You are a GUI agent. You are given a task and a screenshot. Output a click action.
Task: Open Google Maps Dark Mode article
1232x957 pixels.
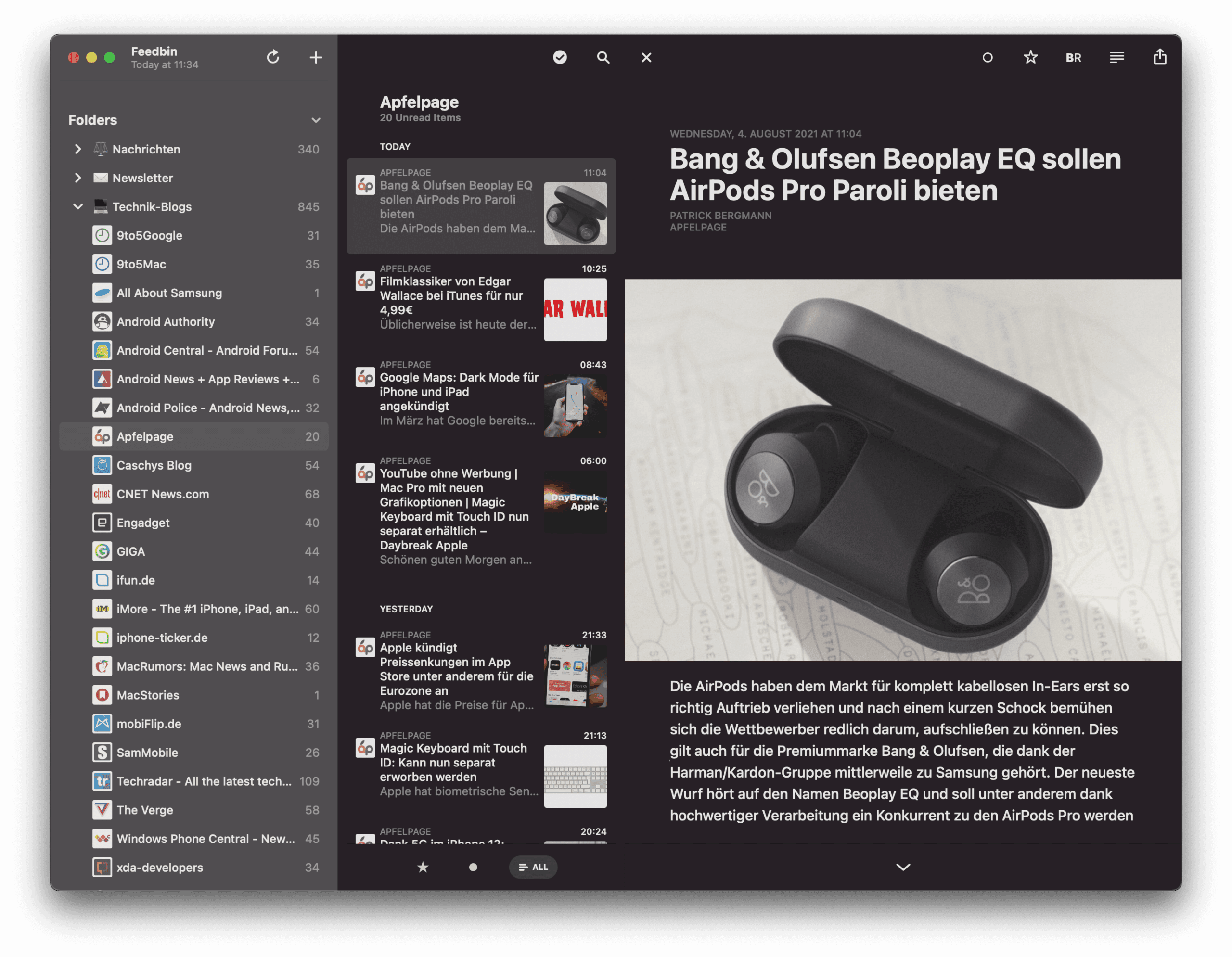tap(481, 397)
